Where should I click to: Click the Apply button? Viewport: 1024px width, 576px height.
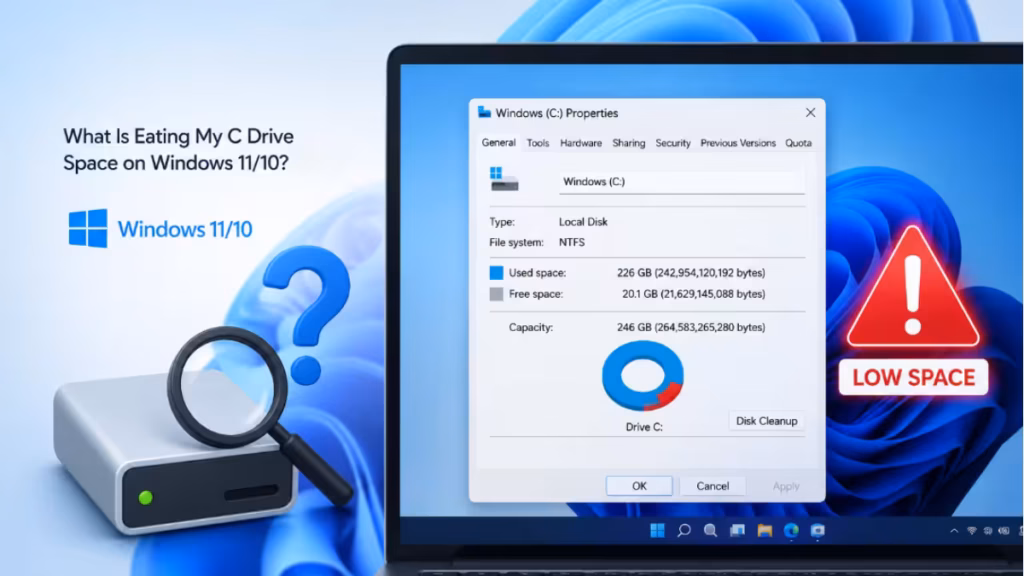point(786,486)
